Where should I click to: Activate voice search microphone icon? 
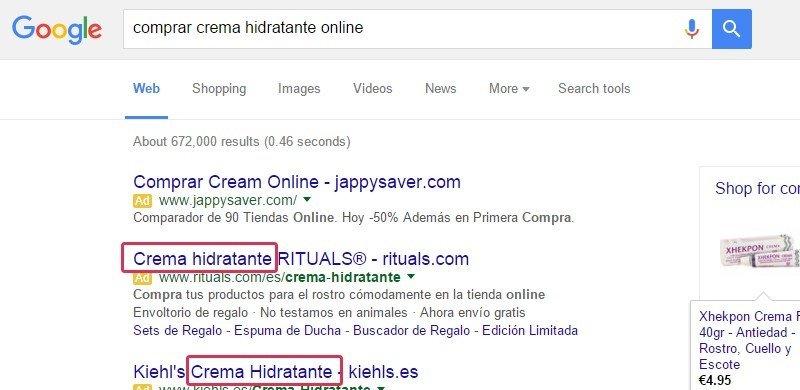point(691,29)
